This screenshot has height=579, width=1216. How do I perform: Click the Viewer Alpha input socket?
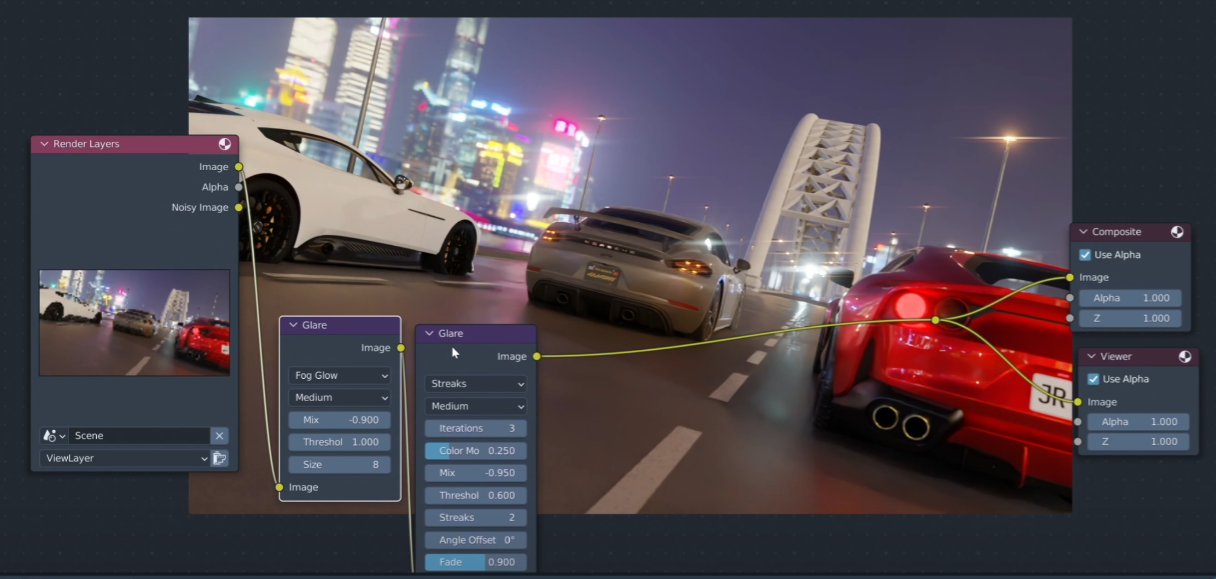(1078, 422)
